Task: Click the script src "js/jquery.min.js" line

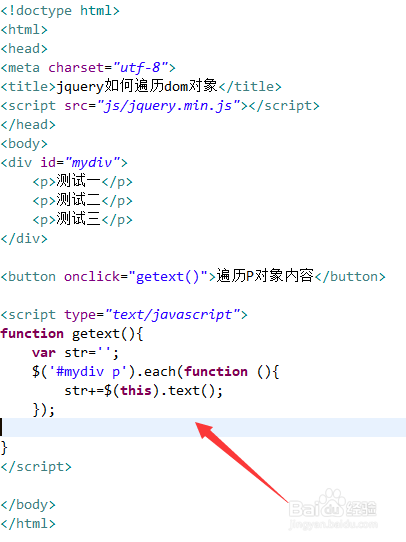Action: click(x=160, y=106)
